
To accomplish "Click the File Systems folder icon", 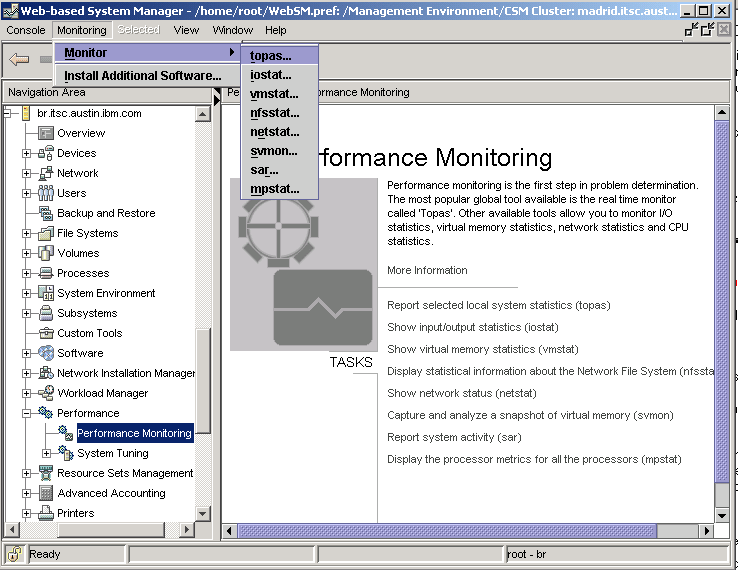I will click(46, 233).
